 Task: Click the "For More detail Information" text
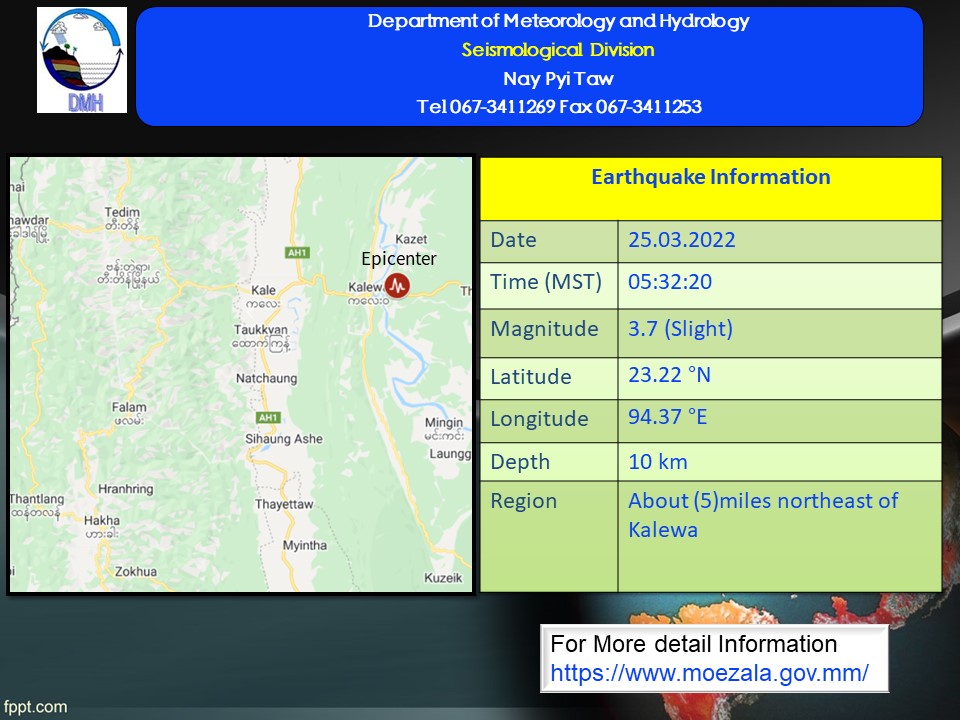pos(694,644)
